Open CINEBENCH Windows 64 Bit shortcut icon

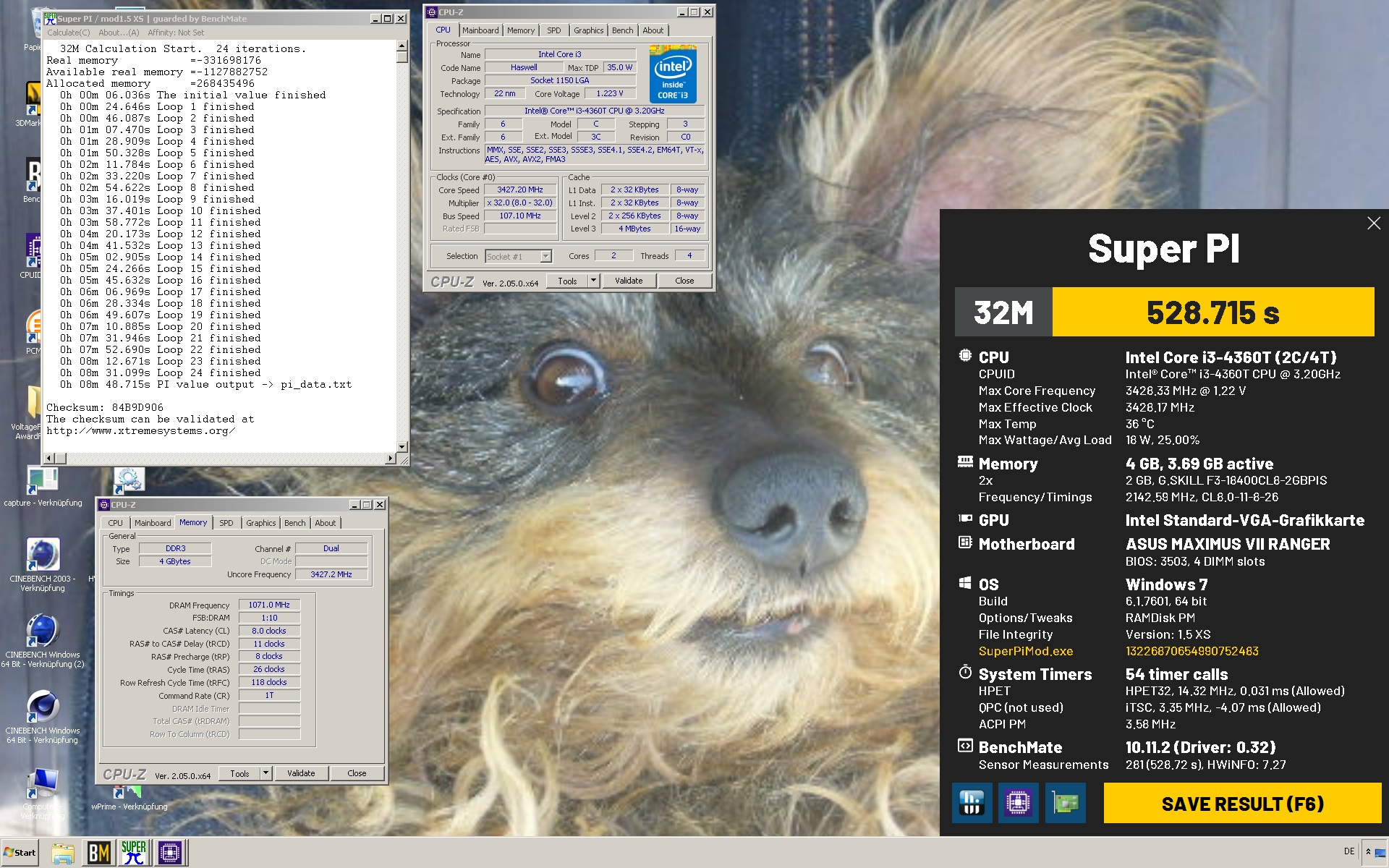pos(43,716)
